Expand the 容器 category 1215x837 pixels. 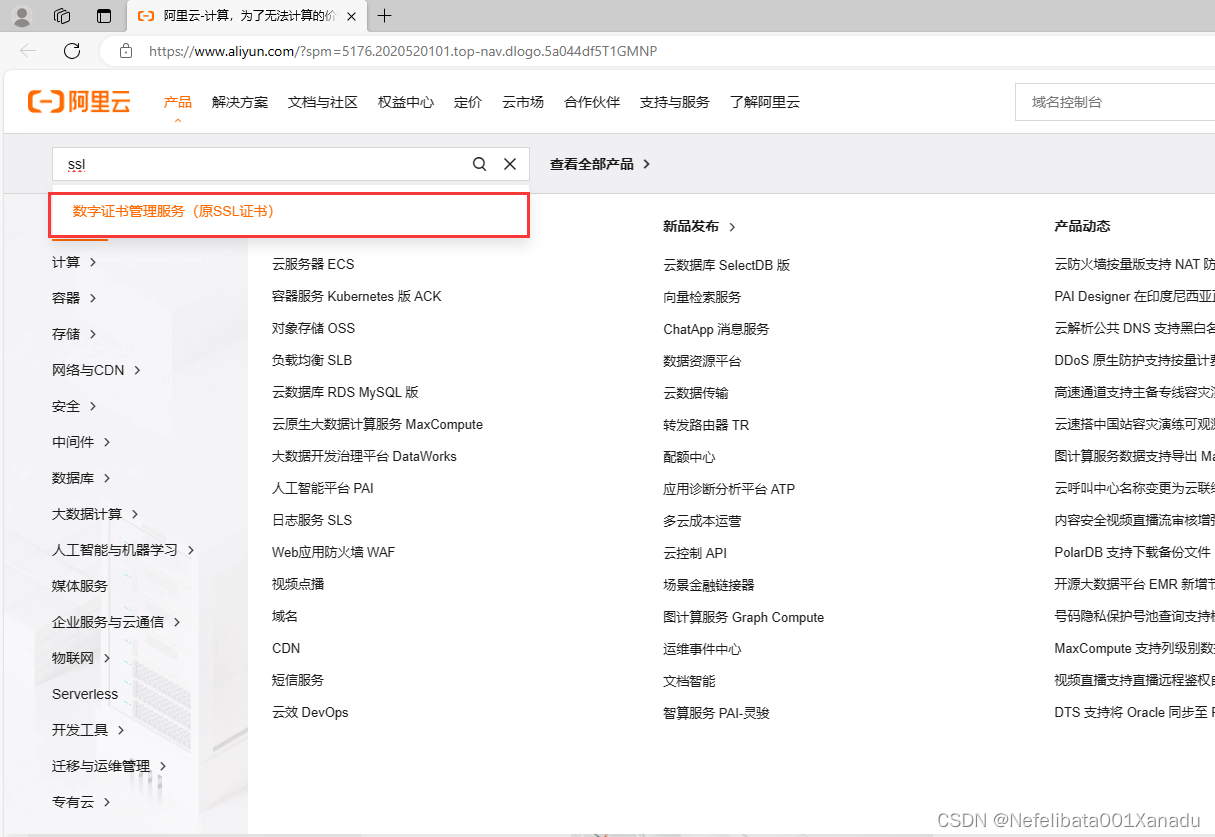(74, 298)
